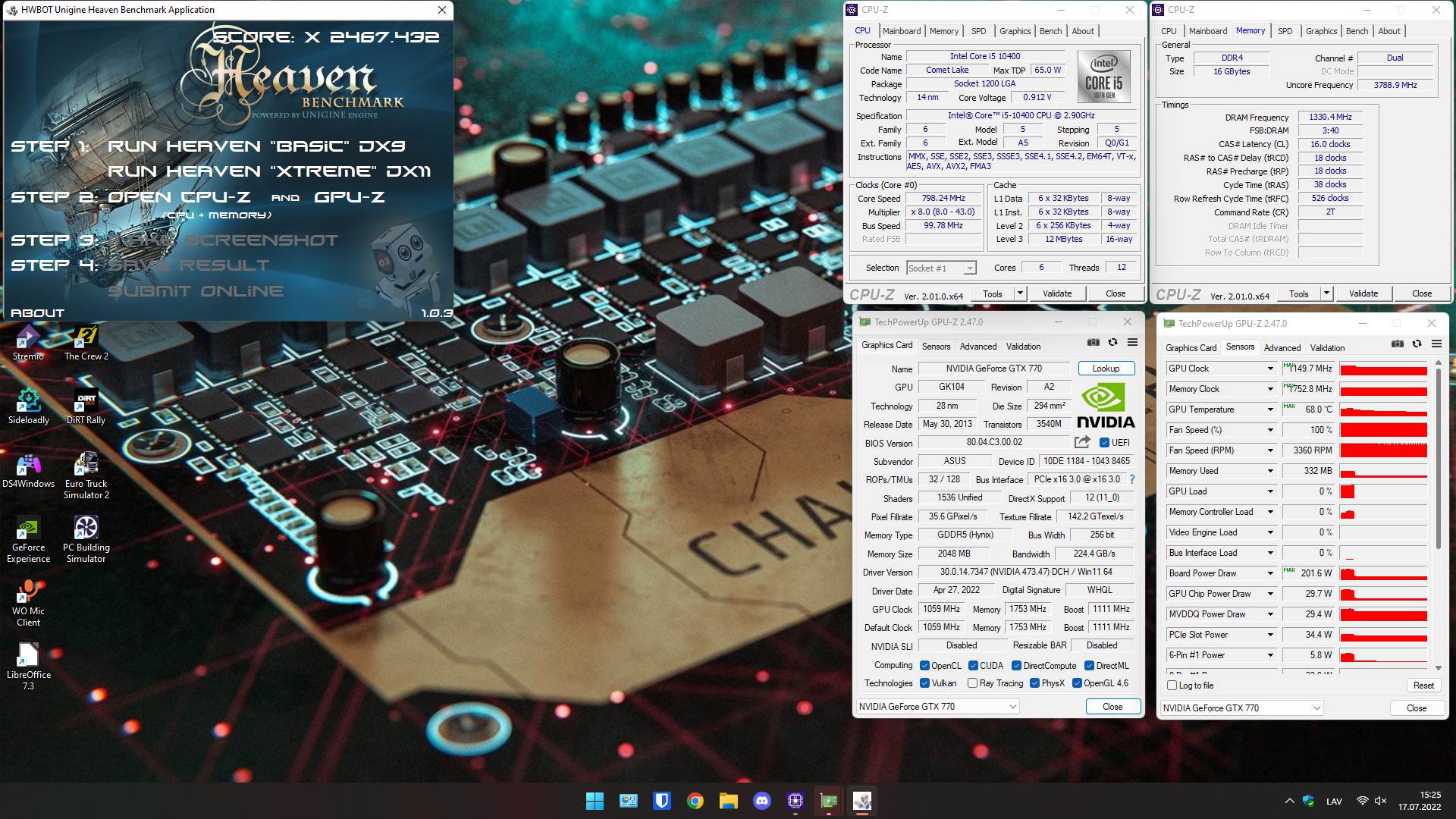Open hamburger menu in GPU-Z Graphics Card window
This screenshot has width=1456, height=819.
[x=1132, y=343]
